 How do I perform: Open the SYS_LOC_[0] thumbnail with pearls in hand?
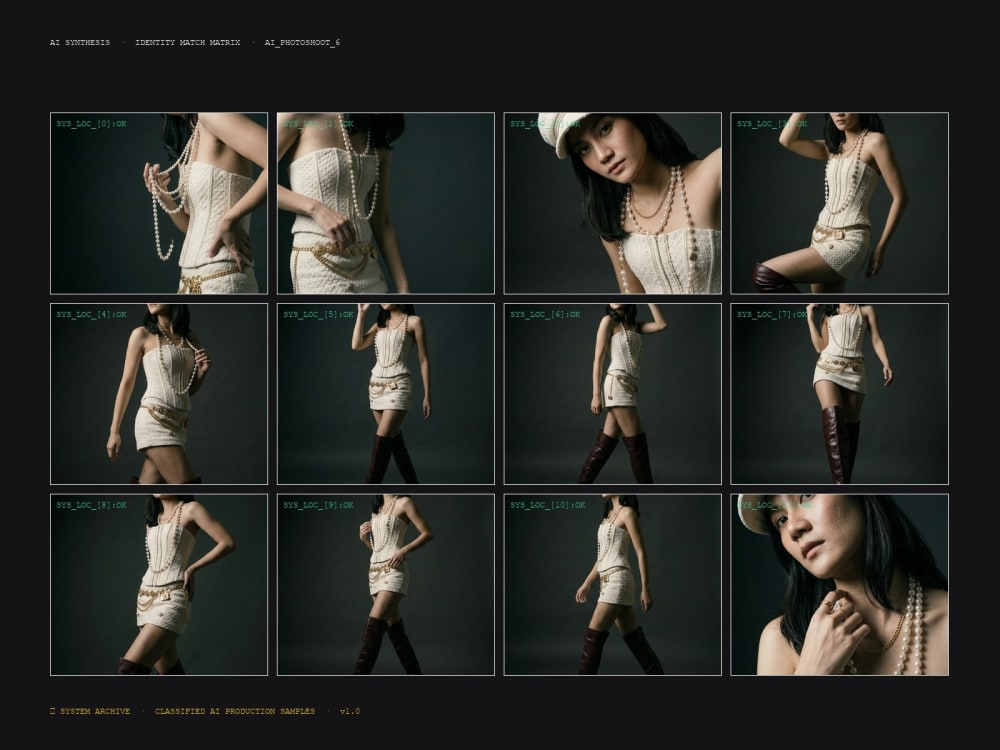pyautogui.click(x=159, y=203)
